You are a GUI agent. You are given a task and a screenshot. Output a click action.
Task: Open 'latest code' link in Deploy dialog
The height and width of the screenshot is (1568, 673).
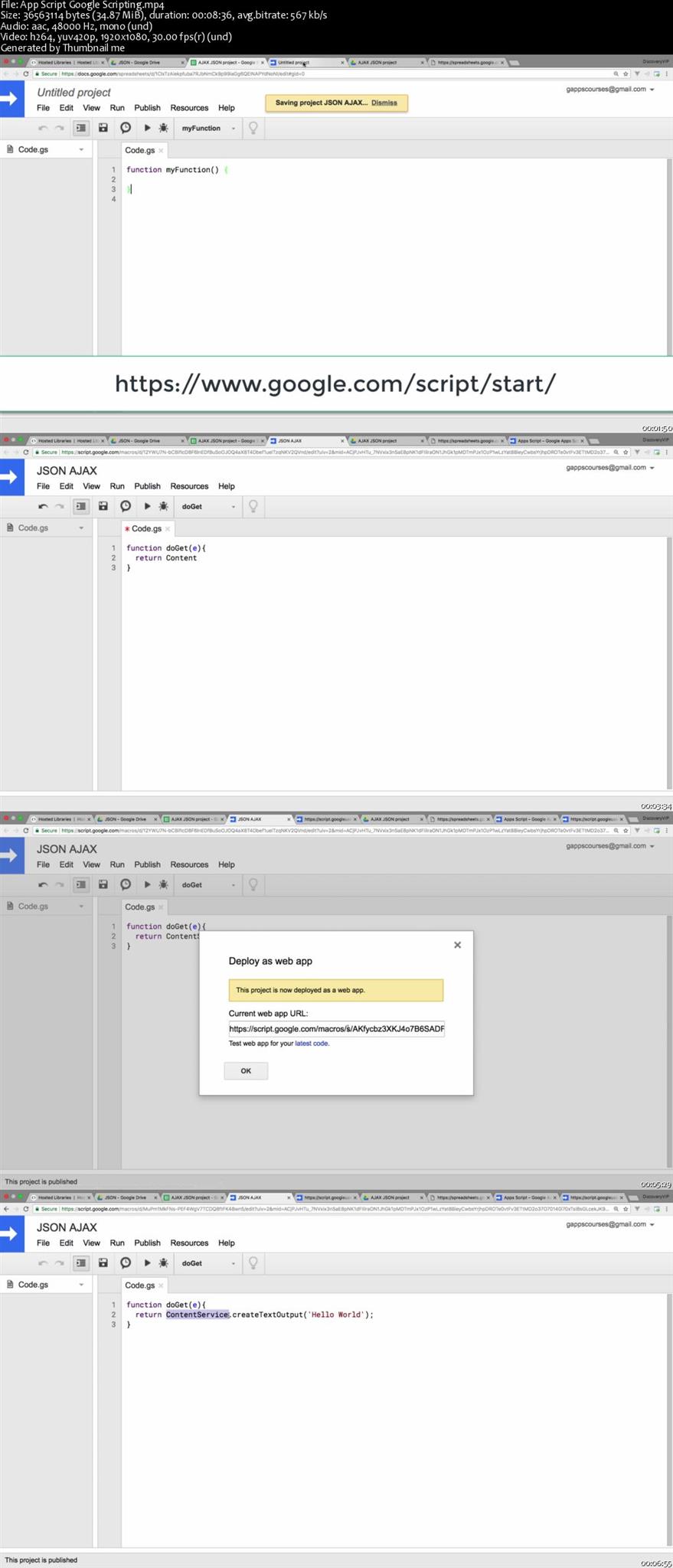pos(311,1044)
